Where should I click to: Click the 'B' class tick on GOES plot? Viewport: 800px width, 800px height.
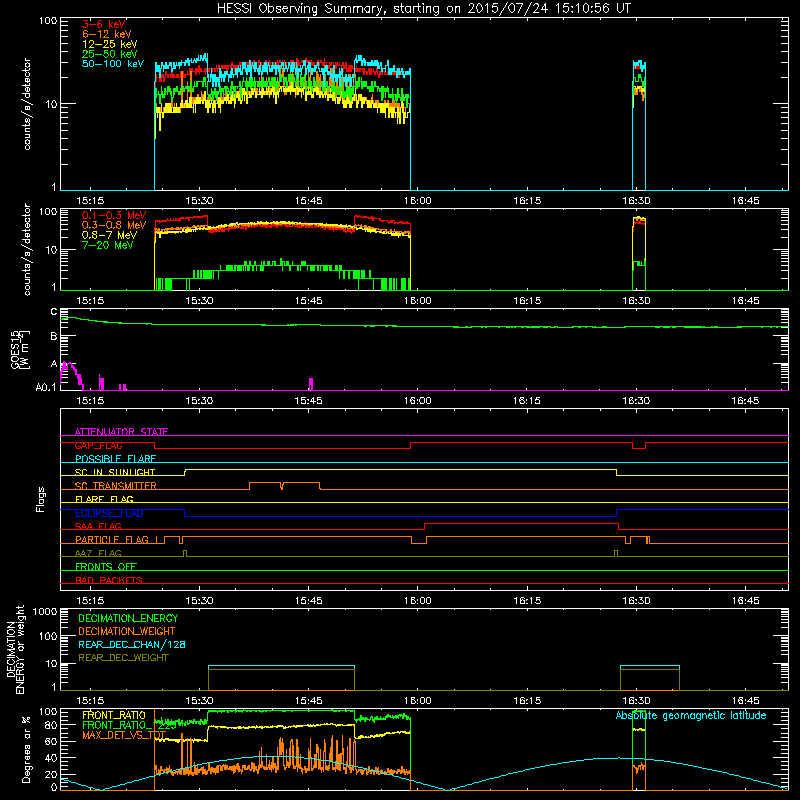[54, 336]
